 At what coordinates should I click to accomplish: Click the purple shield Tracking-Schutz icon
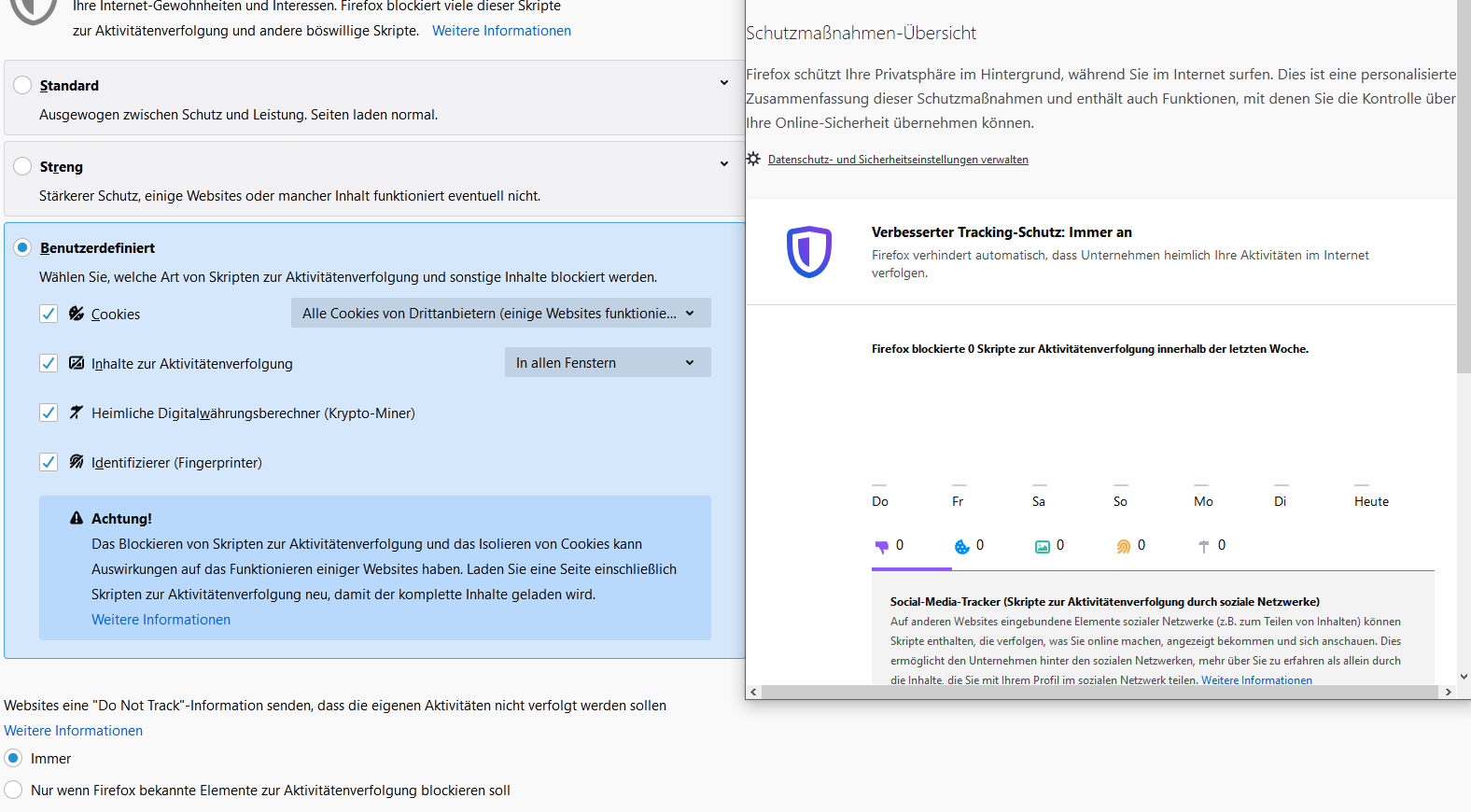(808, 252)
